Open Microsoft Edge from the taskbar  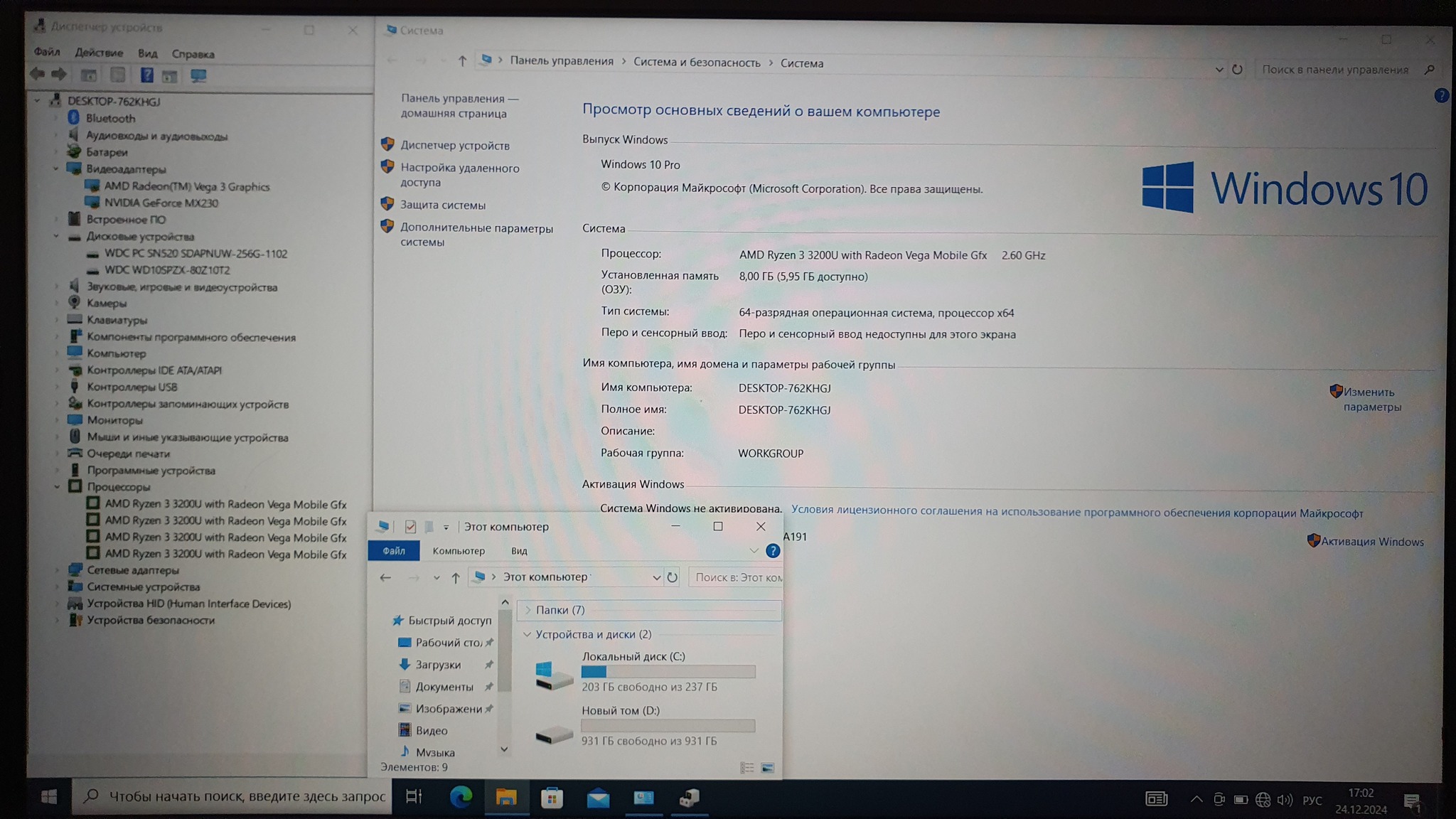point(461,798)
